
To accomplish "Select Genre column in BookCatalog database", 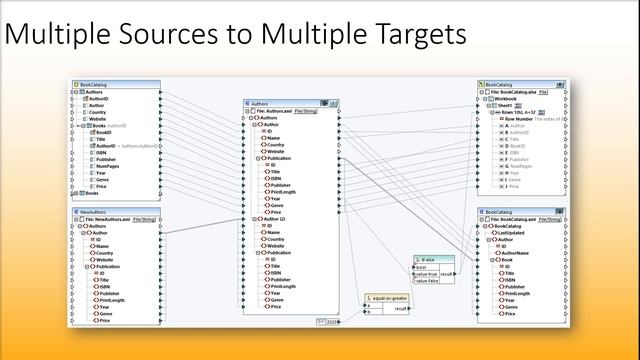I will point(102,180).
